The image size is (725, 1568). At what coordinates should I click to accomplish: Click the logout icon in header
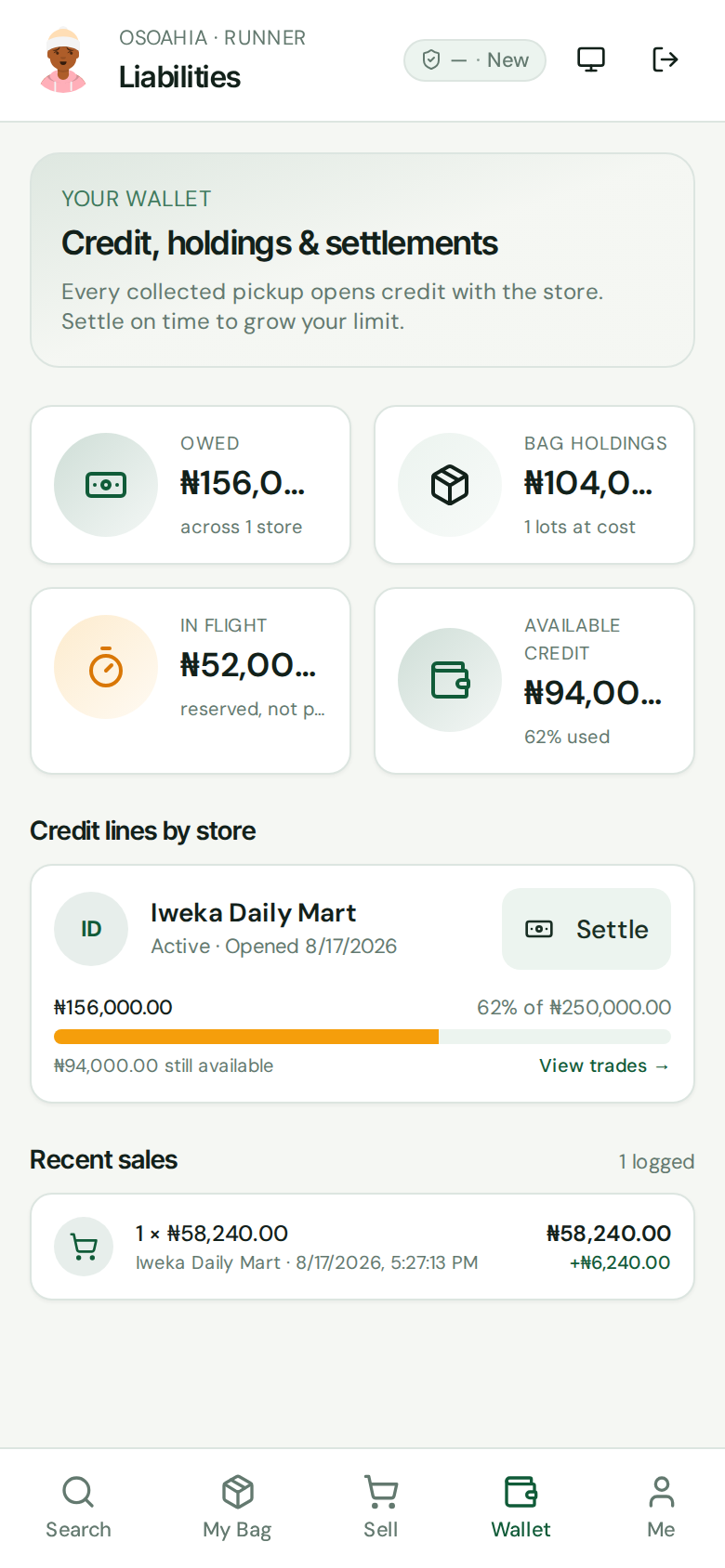[665, 59]
